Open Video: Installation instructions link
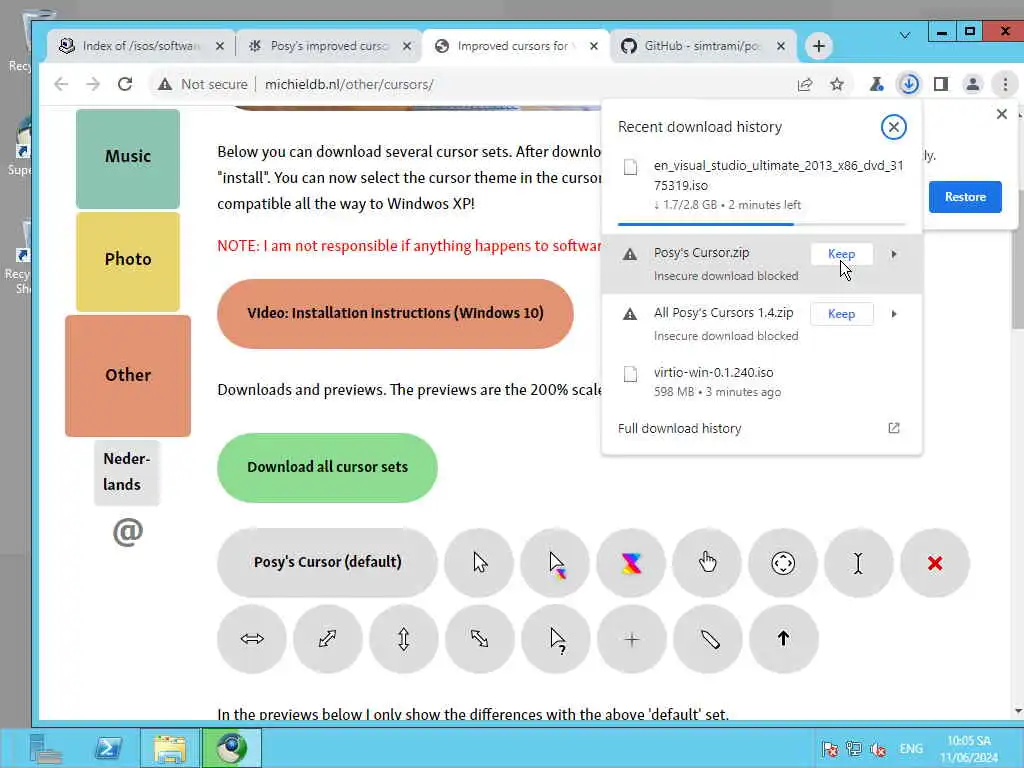Image resolution: width=1024 pixels, height=768 pixels. coord(395,313)
